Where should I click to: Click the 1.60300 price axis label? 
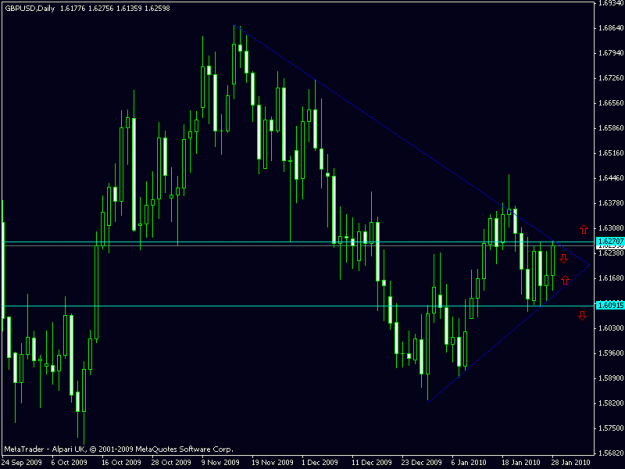coord(611,328)
